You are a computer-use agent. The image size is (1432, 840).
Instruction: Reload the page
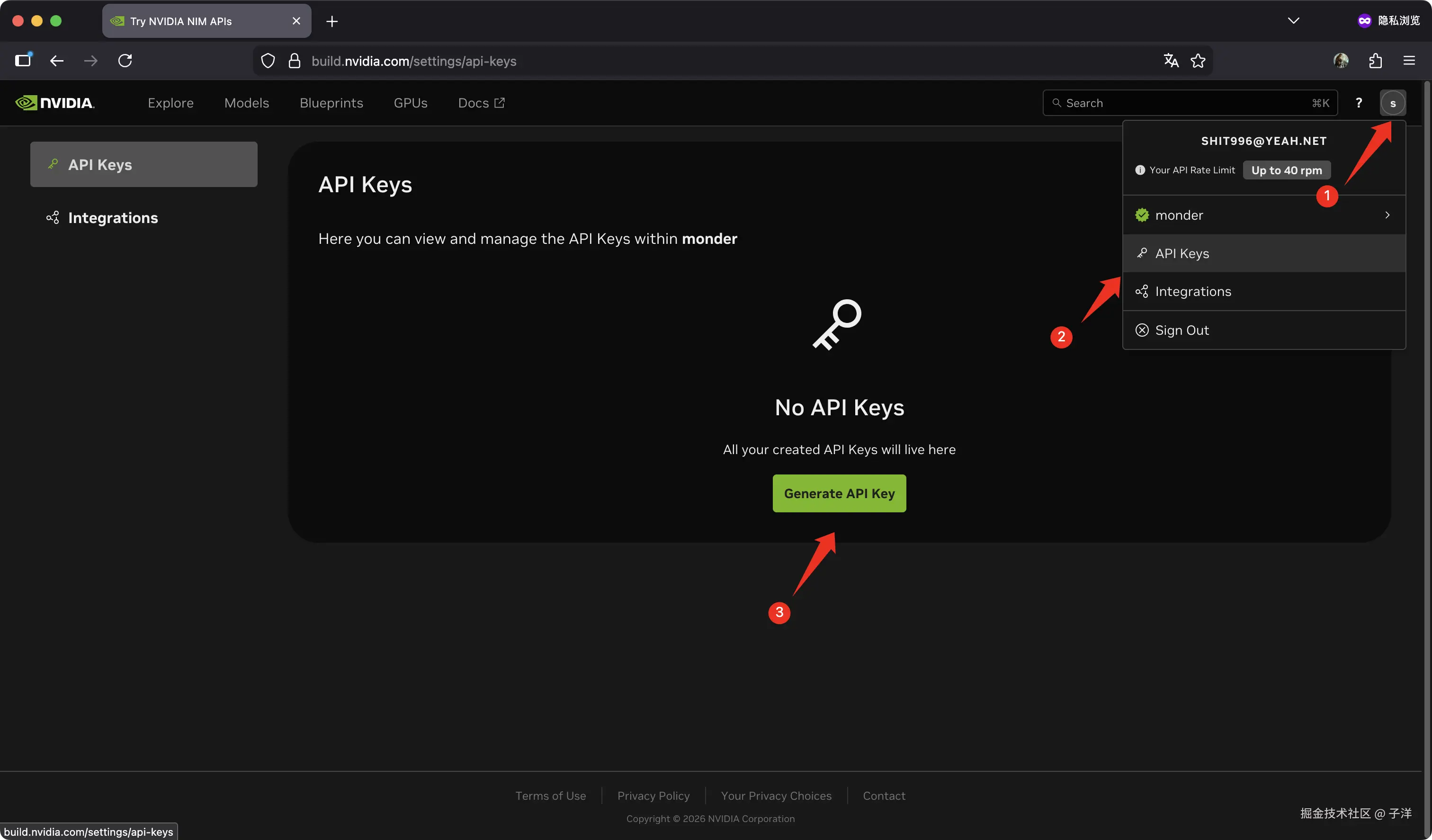pyautogui.click(x=125, y=61)
